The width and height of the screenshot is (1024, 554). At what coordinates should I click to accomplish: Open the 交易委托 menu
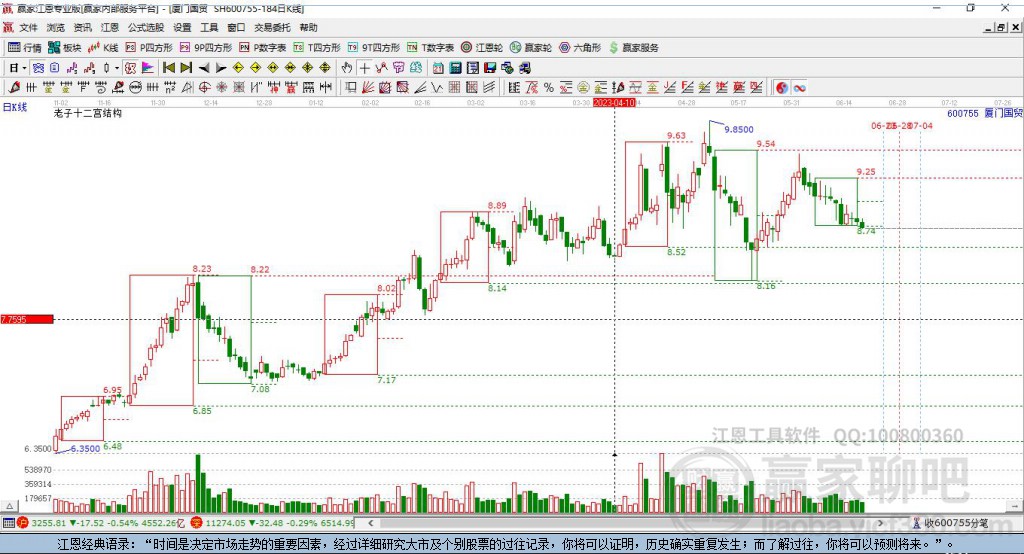pyautogui.click(x=272, y=27)
